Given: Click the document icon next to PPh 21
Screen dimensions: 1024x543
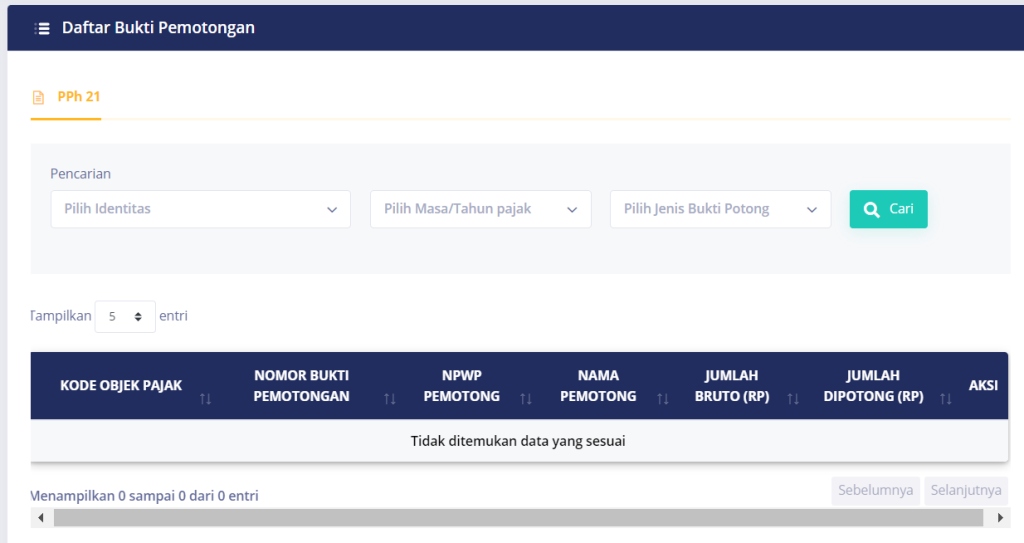Looking at the screenshot, I should pos(39,98).
